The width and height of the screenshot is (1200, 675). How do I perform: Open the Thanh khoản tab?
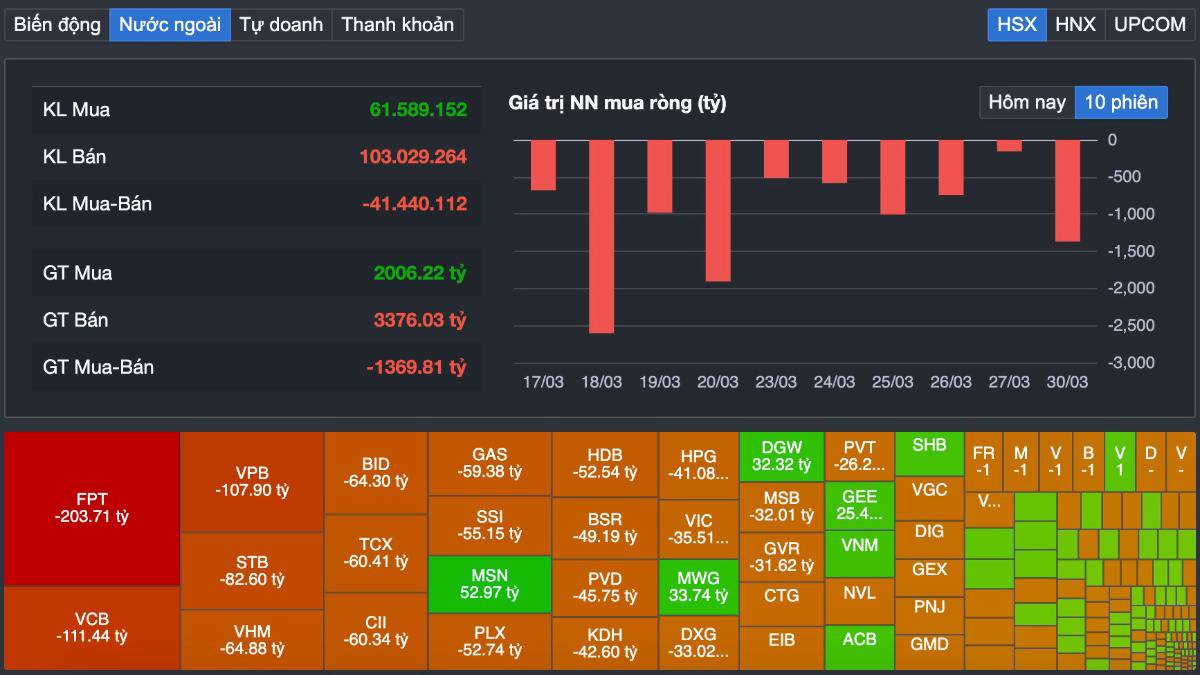pyautogui.click(x=397, y=25)
